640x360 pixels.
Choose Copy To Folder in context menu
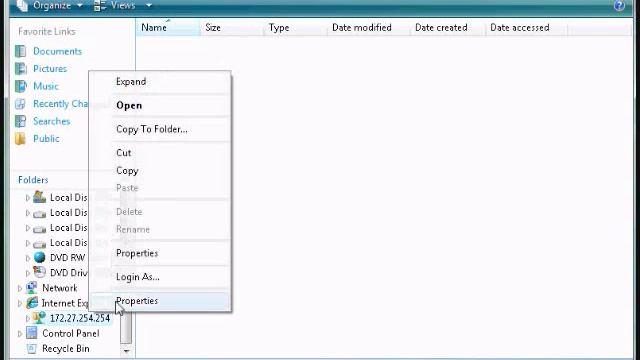pos(160,129)
